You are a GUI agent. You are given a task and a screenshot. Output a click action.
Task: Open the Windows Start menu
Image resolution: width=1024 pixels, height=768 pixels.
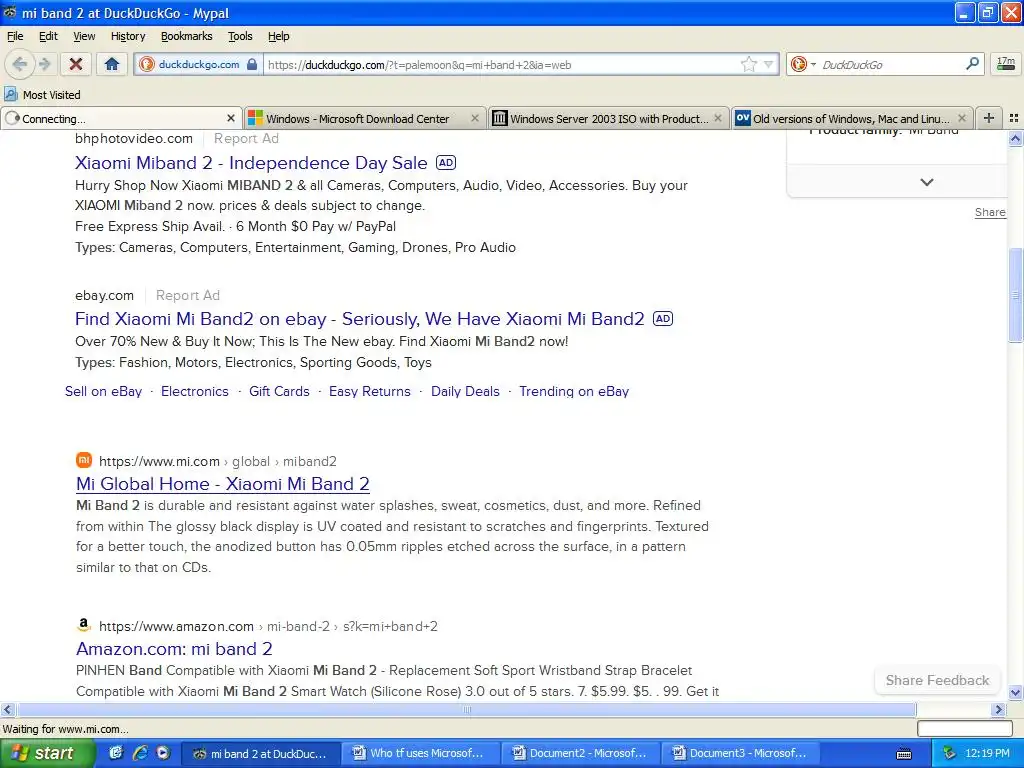(x=48, y=753)
